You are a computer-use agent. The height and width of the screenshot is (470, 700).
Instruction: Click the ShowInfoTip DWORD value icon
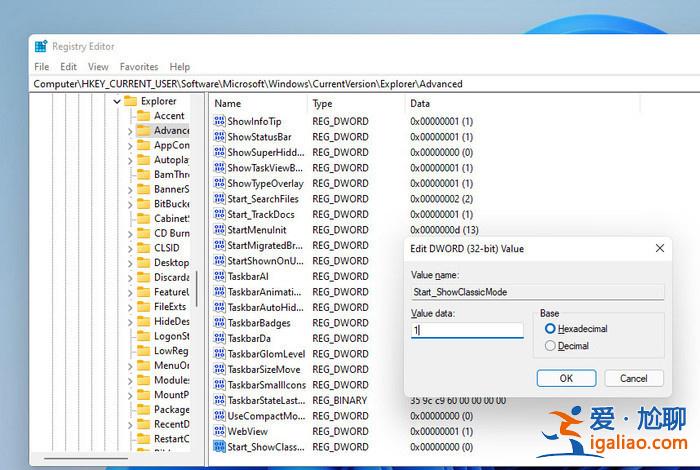pyautogui.click(x=219, y=122)
